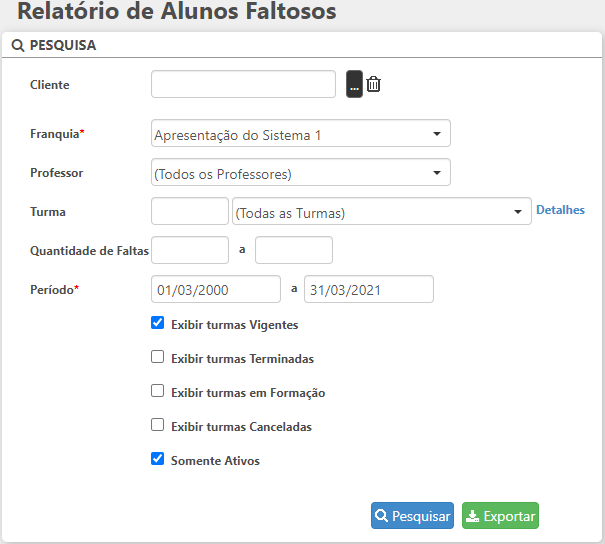Enable Exibir turmas Terminadas checkbox
Screen dimensions: 605x544
(x=157, y=357)
